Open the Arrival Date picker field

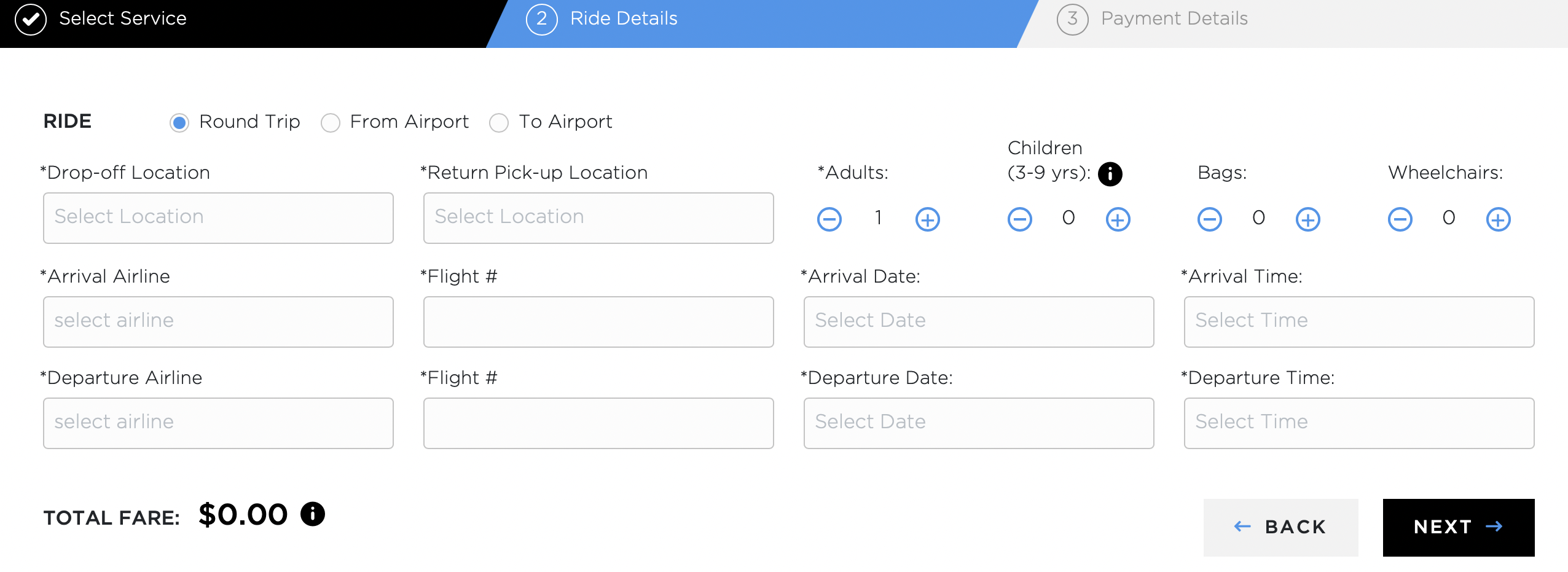tap(978, 322)
